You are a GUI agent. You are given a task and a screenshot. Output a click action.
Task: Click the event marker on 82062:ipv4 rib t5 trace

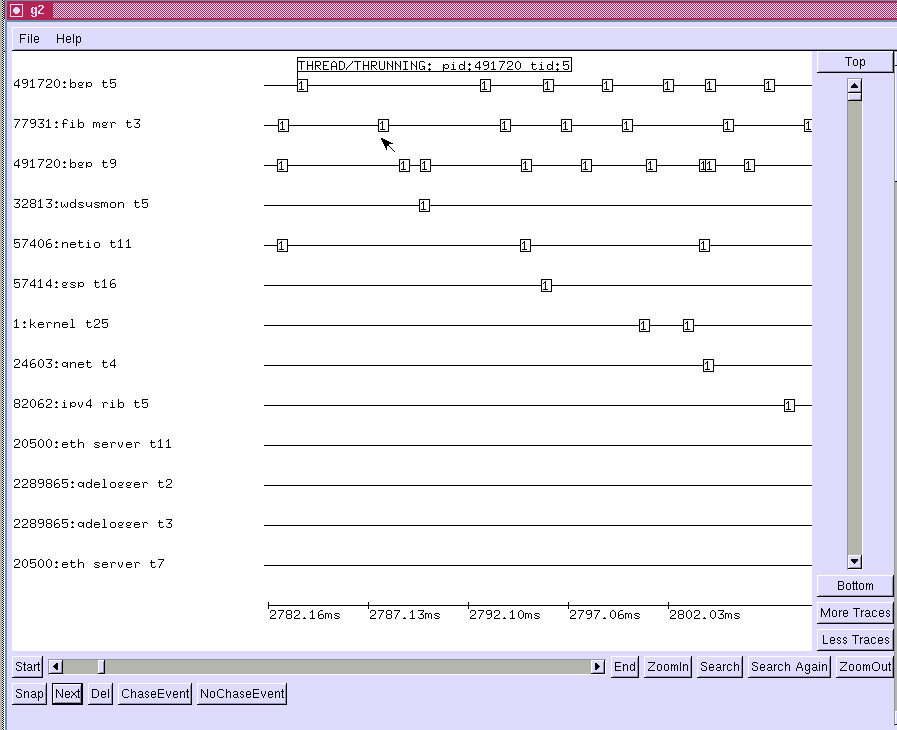[x=789, y=405]
